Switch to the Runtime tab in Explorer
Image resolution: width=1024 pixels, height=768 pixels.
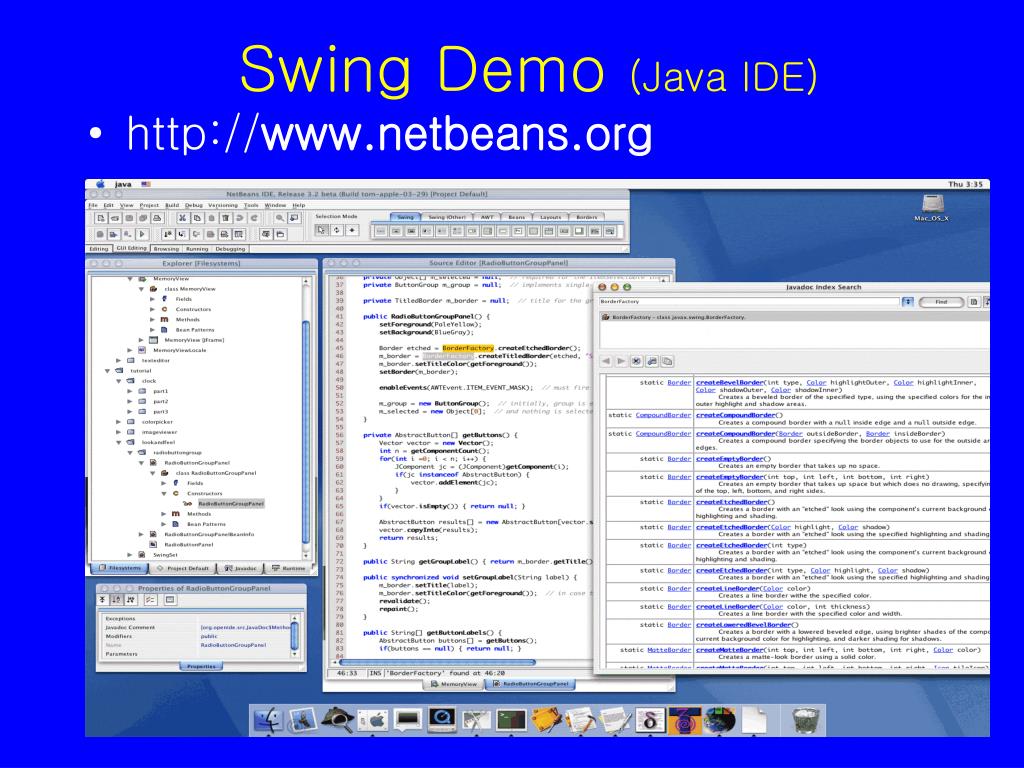288,568
